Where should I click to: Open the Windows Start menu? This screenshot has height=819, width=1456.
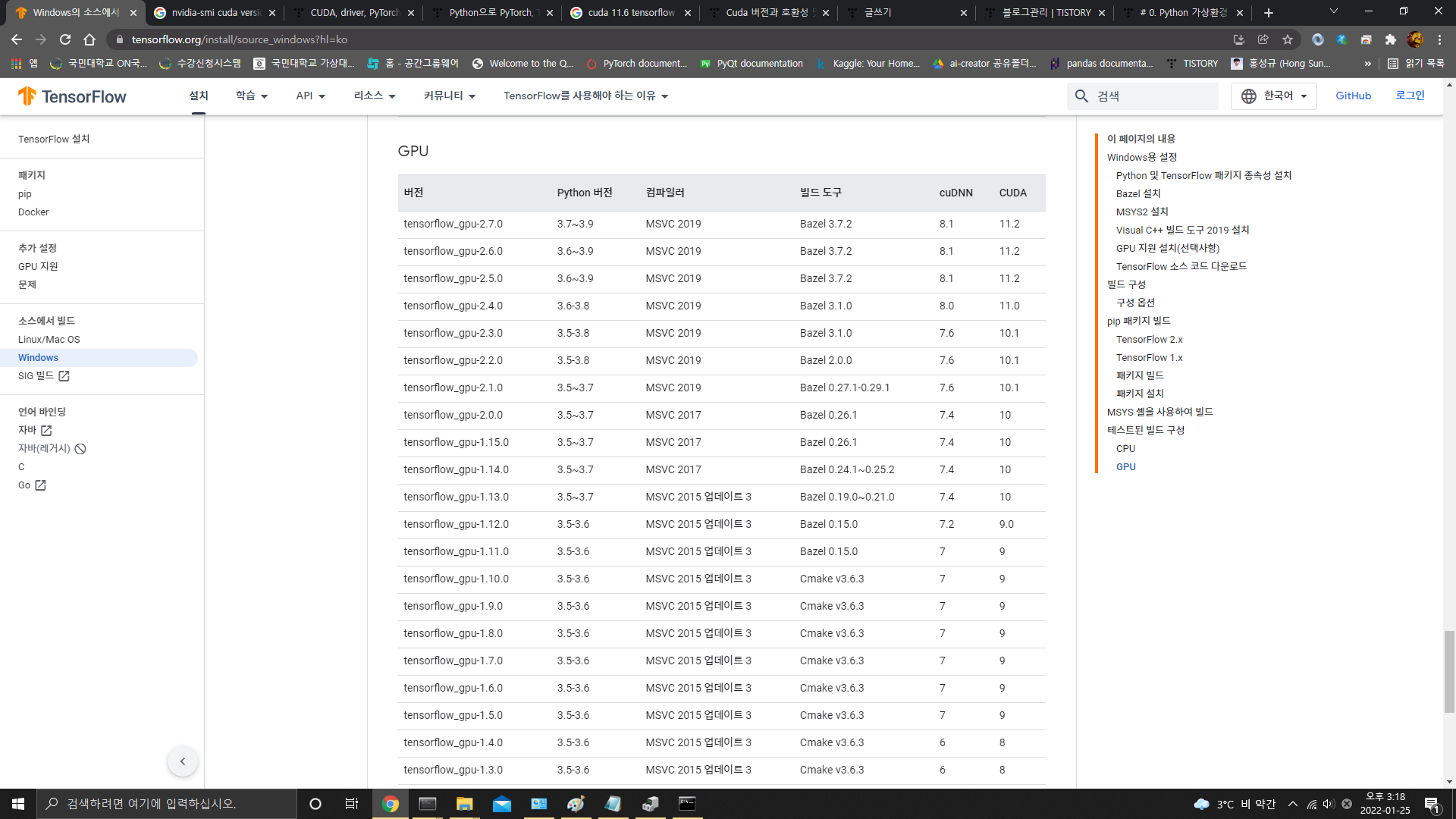[x=18, y=804]
